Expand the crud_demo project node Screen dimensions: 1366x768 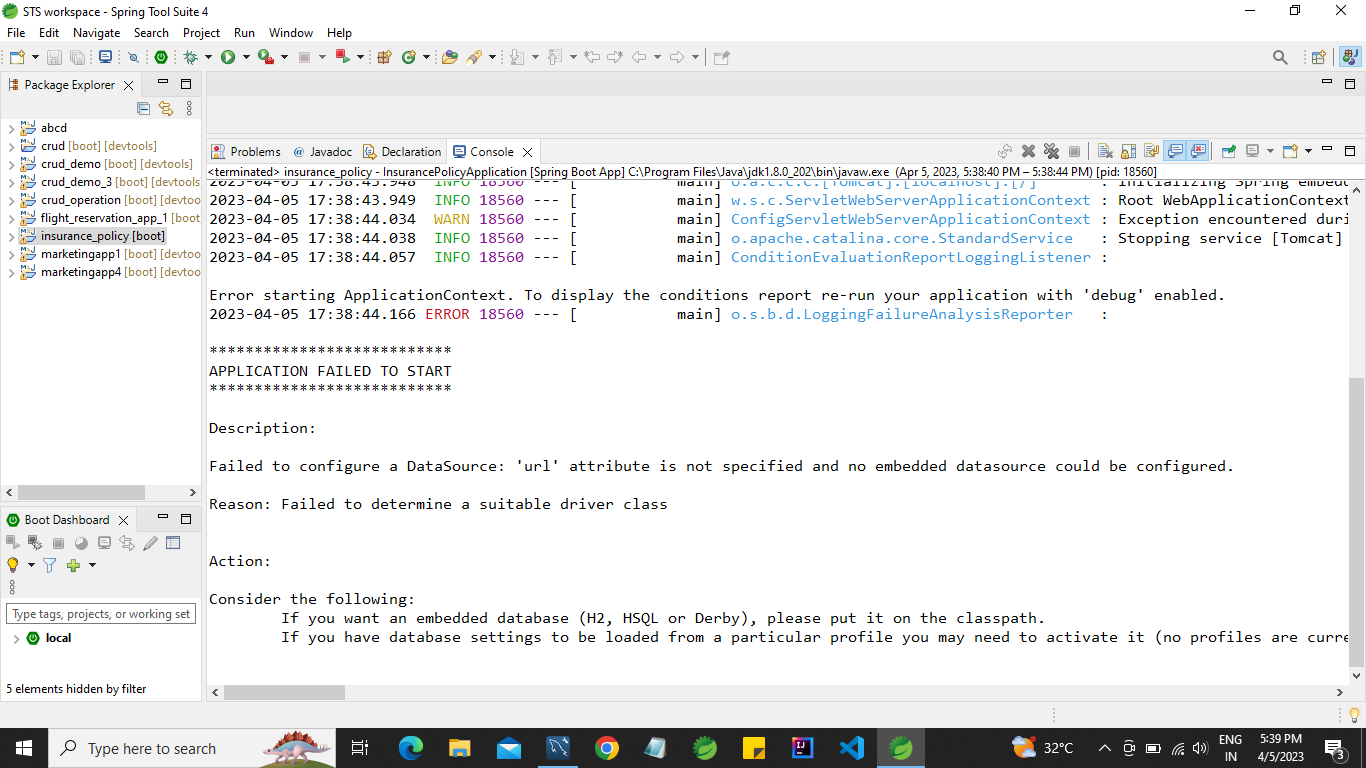click(11, 165)
